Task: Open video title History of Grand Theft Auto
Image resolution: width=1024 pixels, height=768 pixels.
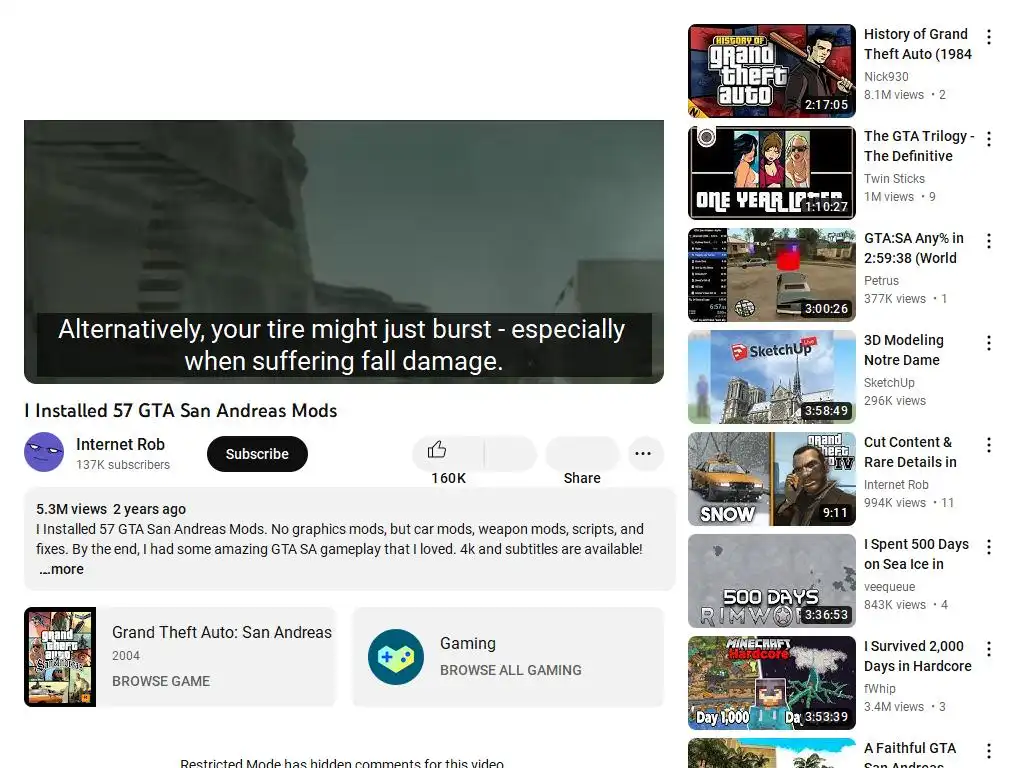Action: (918, 44)
